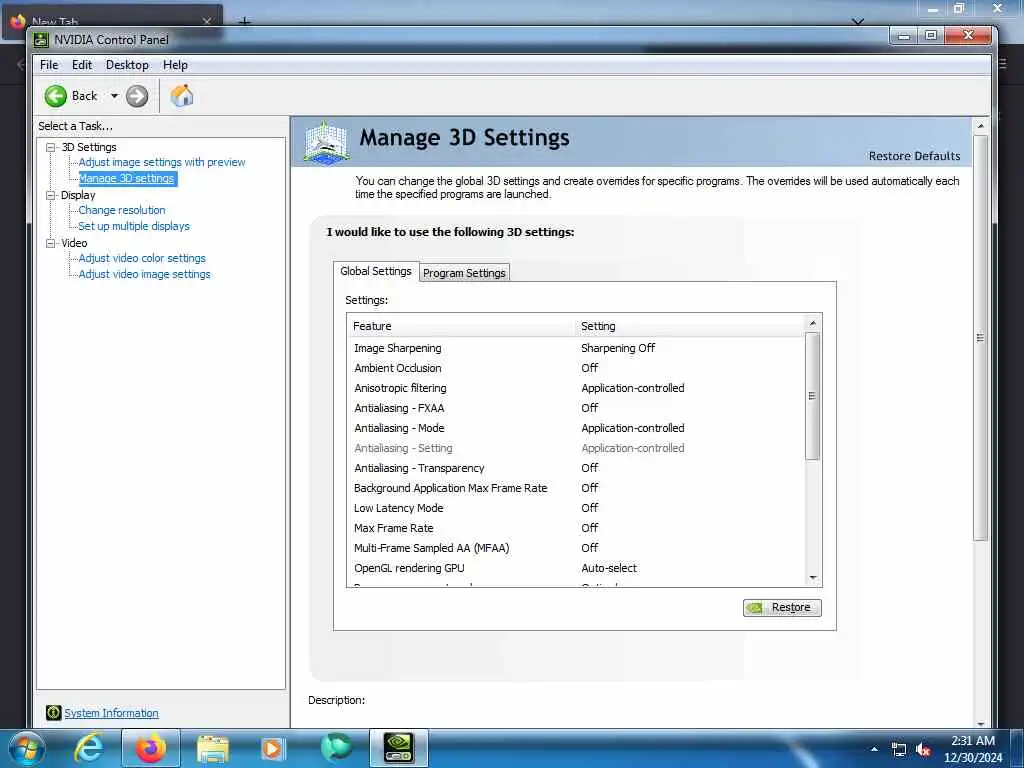
Task: Click Restore Defaults in the header
Action: [914, 156]
